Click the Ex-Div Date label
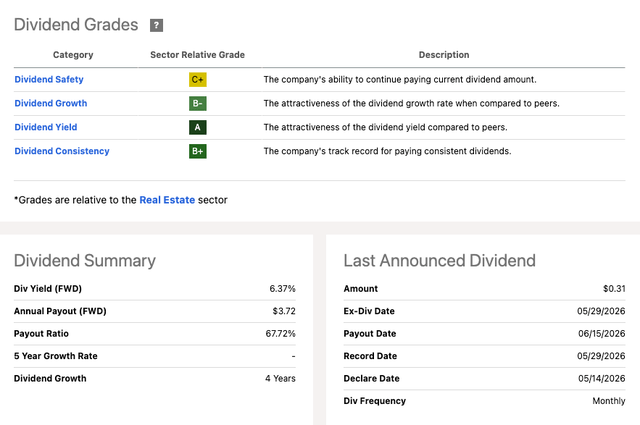Viewport: 640px width, 425px height. (369, 311)
